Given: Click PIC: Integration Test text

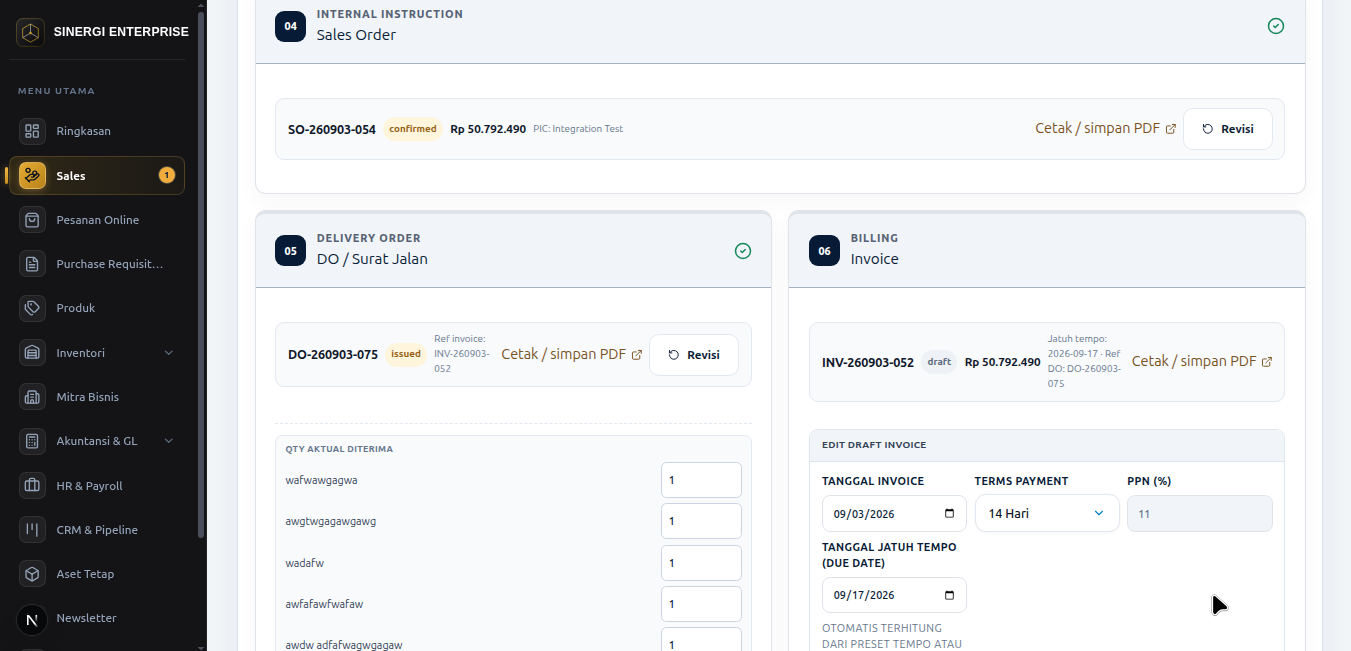Looking at the screenshot, I should [x=578, y=129].
